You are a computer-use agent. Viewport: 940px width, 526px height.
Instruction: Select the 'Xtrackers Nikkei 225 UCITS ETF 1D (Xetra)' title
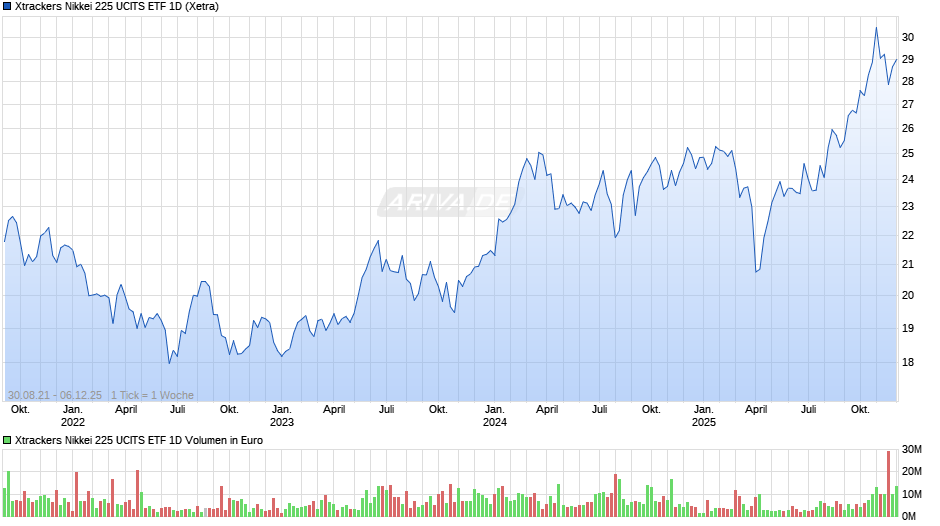pyautogui.click(x=117, y=7)
